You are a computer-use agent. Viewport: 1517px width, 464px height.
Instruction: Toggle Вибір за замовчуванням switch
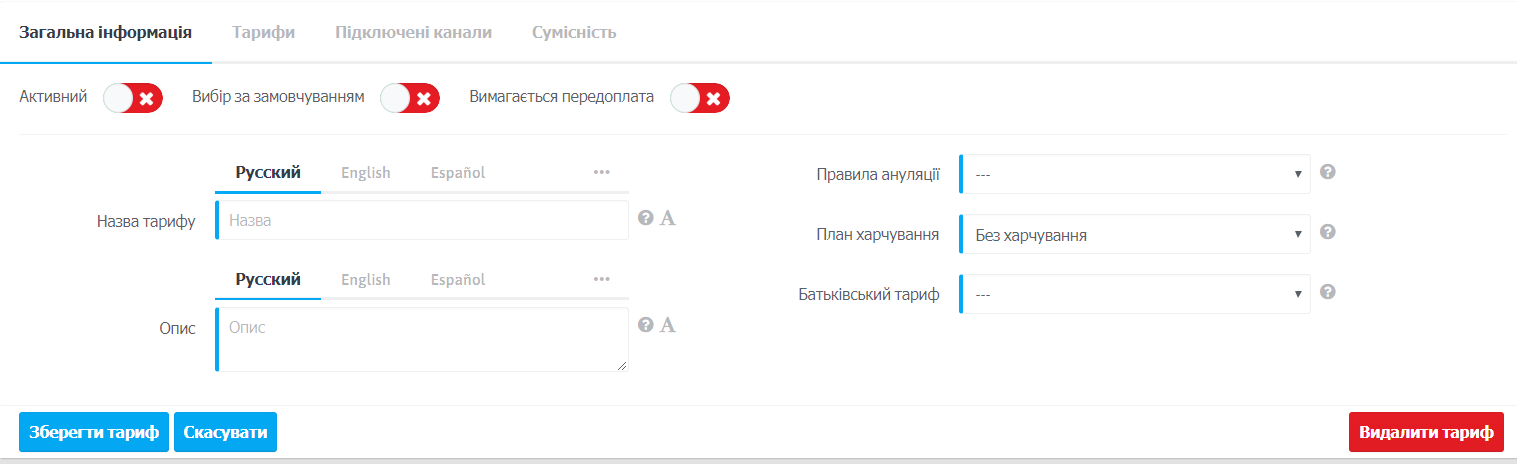click(x=410, y=98)
